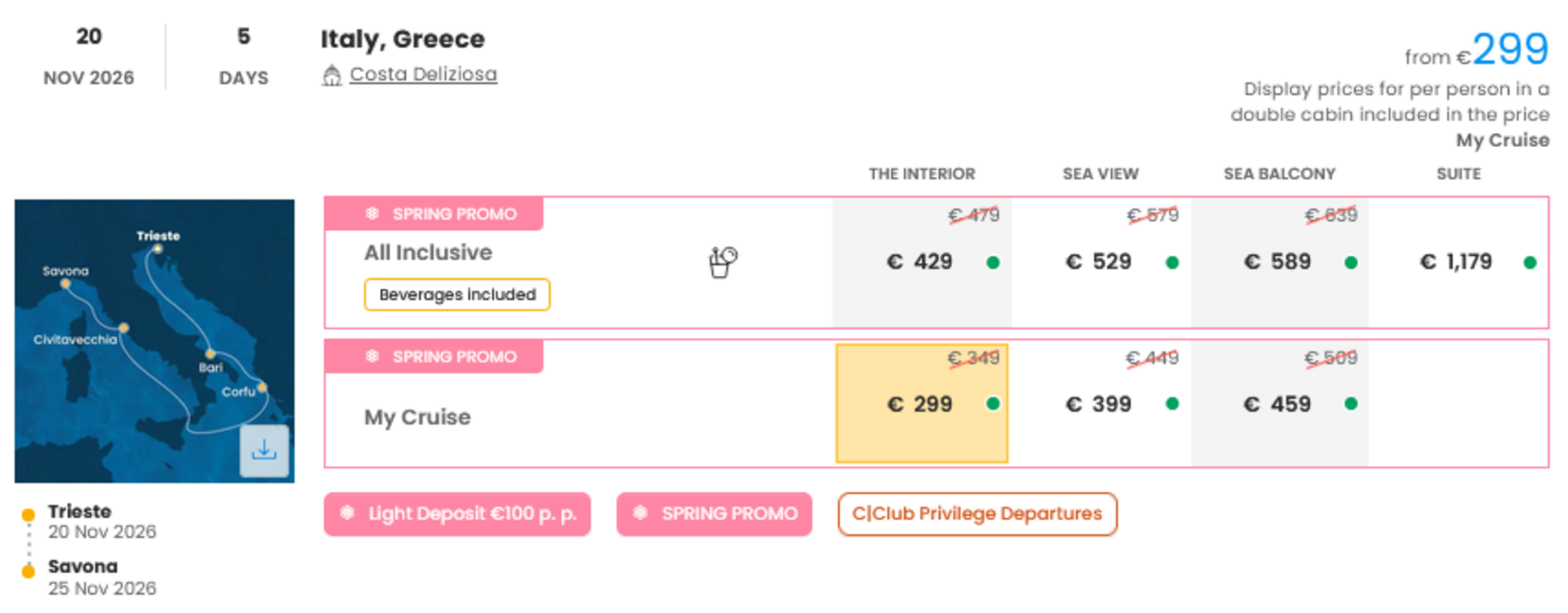The width and height of the screenshot is (1568, 613).
Task: Select the €529 Sea View All Inclusive fare
Action: point(1100,261)
